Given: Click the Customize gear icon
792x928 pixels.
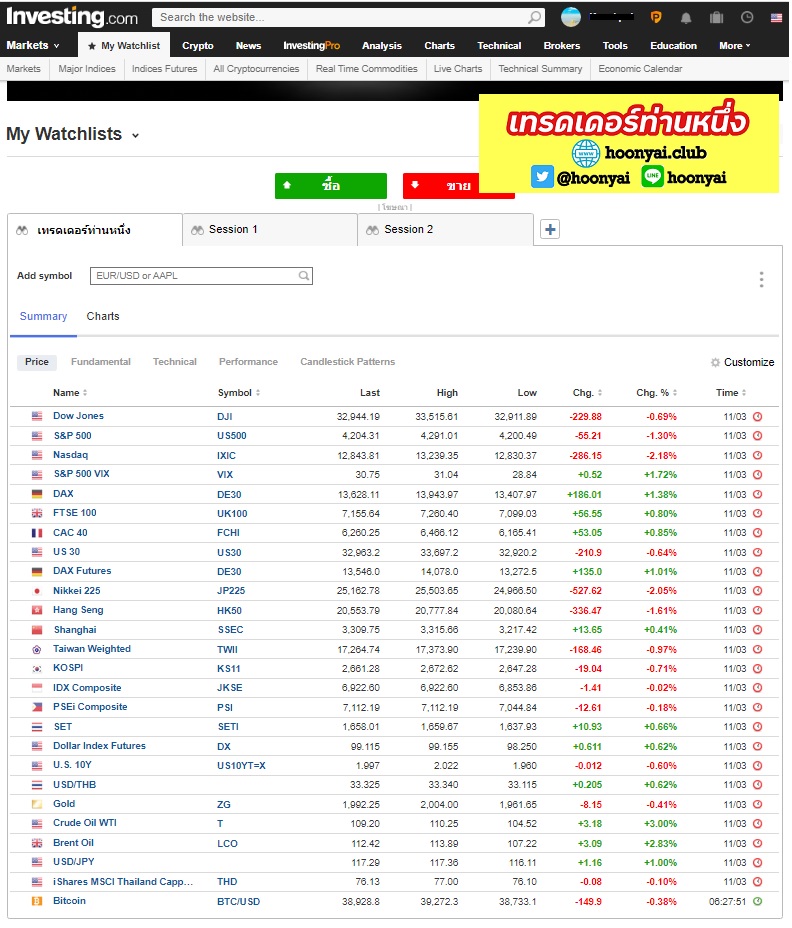Looking at the screenshot, I should [x=716, y=362].
